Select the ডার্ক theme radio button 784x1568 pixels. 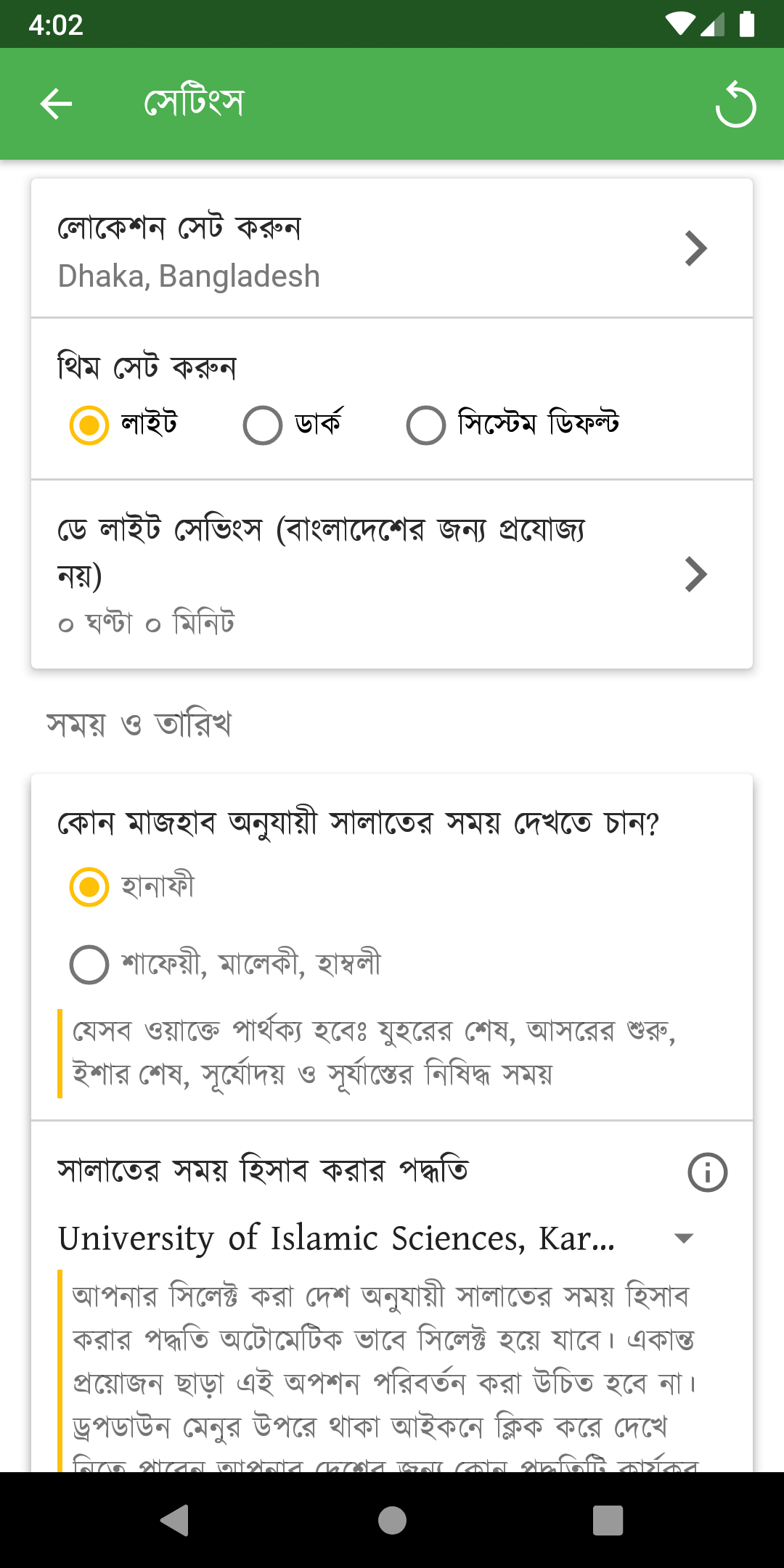tap(263, 425)
